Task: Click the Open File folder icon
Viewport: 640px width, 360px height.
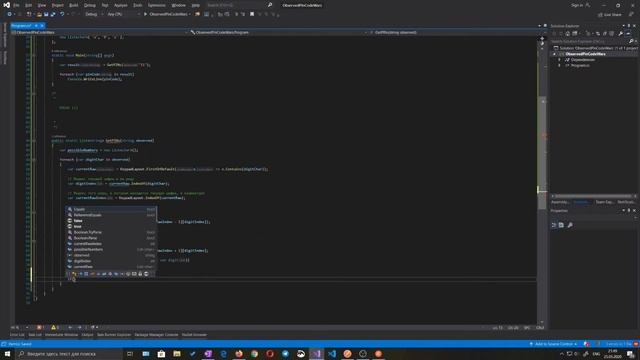Action: [x=39, y=14]
